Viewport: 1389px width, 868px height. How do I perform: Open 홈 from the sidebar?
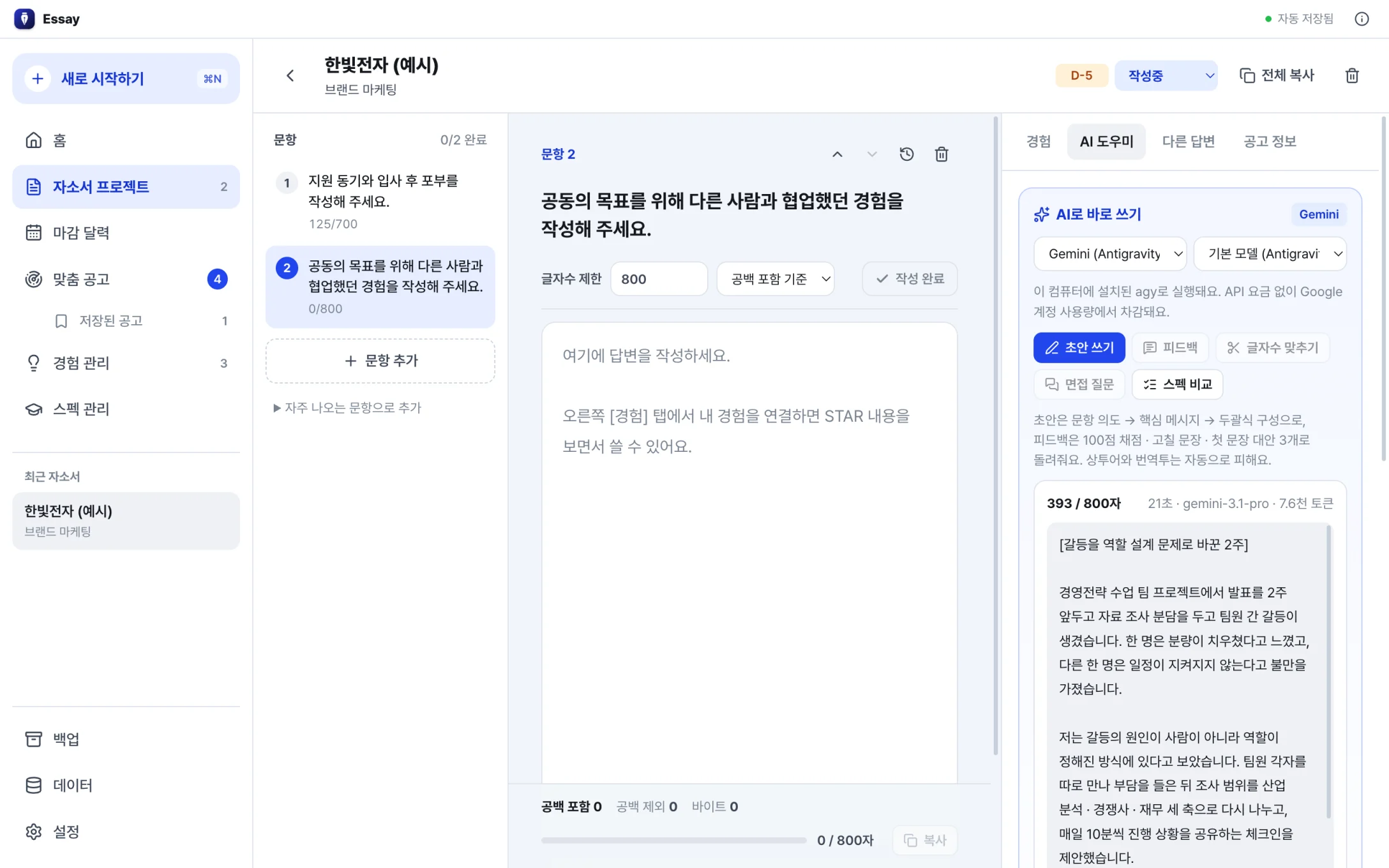pos(126,140)
